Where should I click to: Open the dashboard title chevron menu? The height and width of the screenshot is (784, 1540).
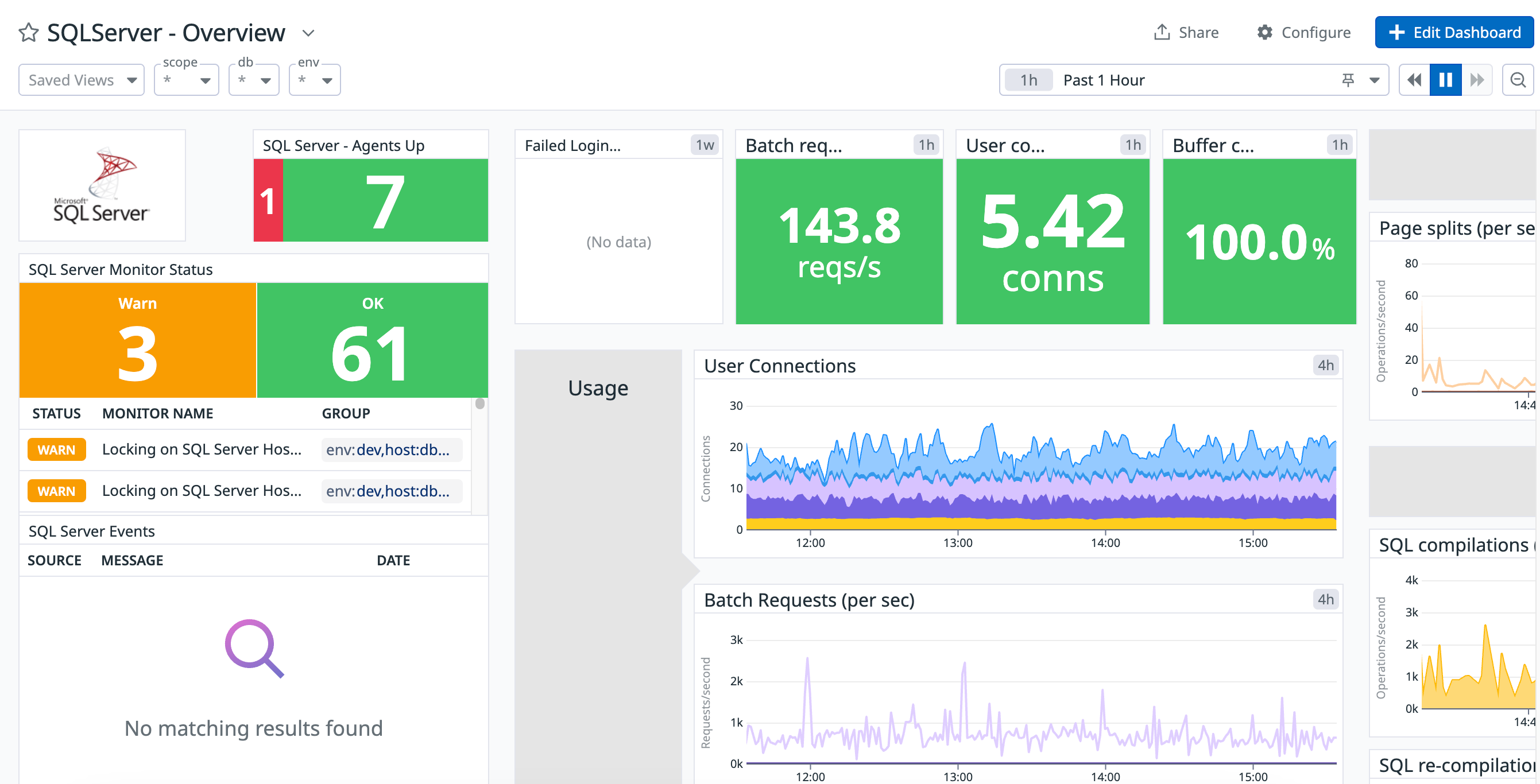click(308, 33)
